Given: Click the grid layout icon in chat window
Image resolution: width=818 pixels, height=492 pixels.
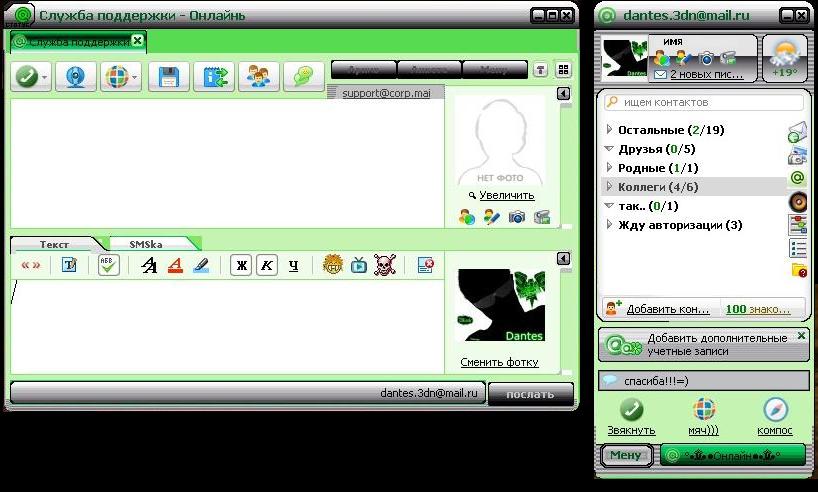Looking at the screenshot, I should 563,69.
